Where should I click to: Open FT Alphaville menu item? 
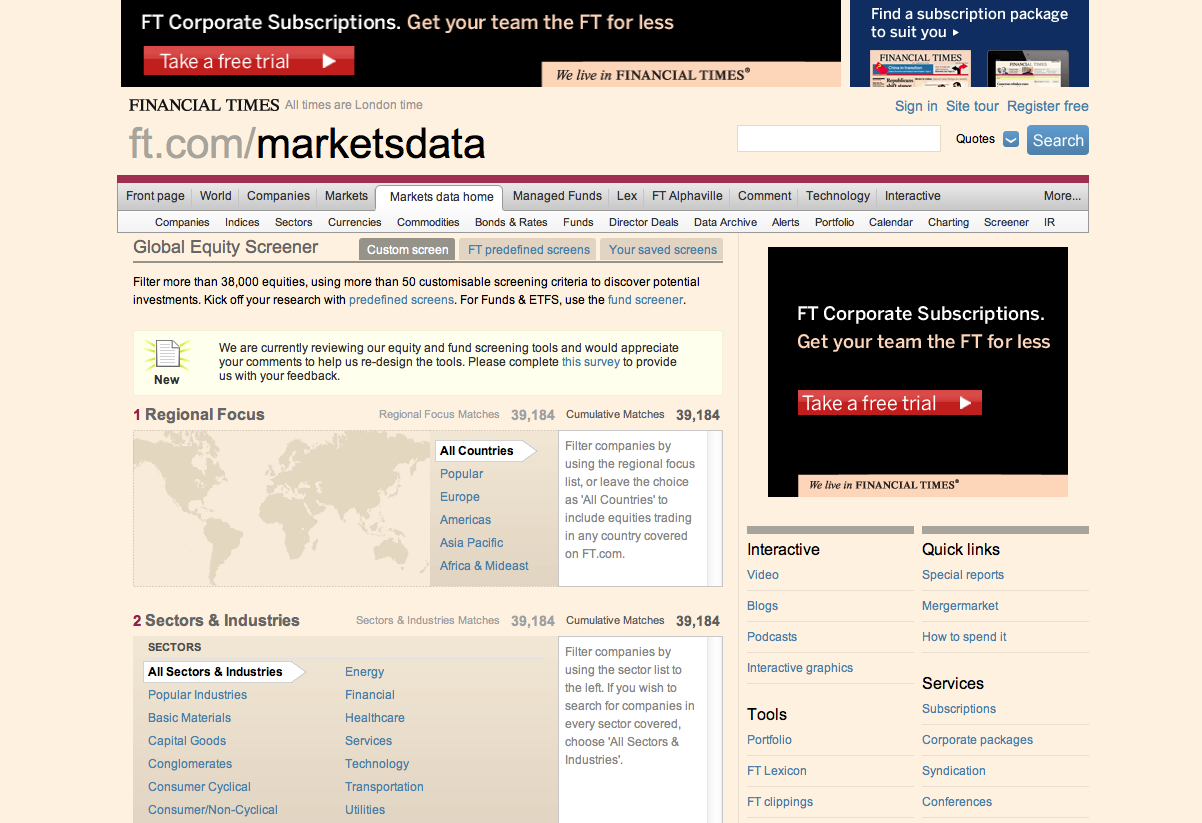click(687, 196)
